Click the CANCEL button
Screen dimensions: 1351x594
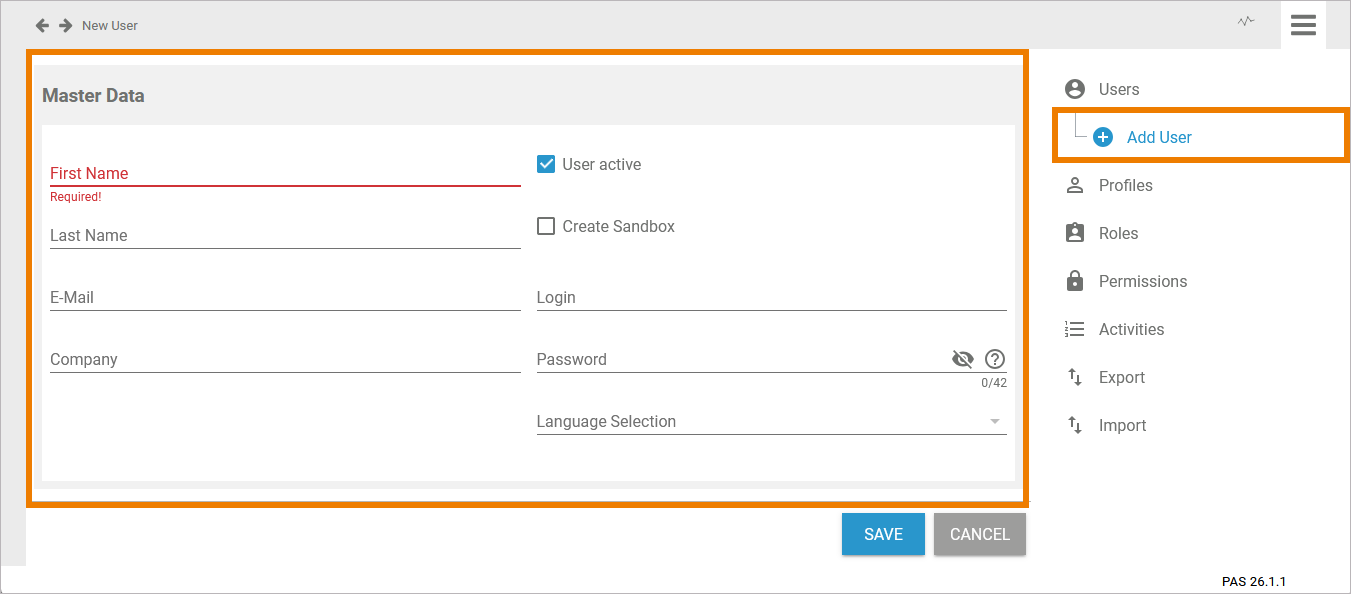click(980, 534)
